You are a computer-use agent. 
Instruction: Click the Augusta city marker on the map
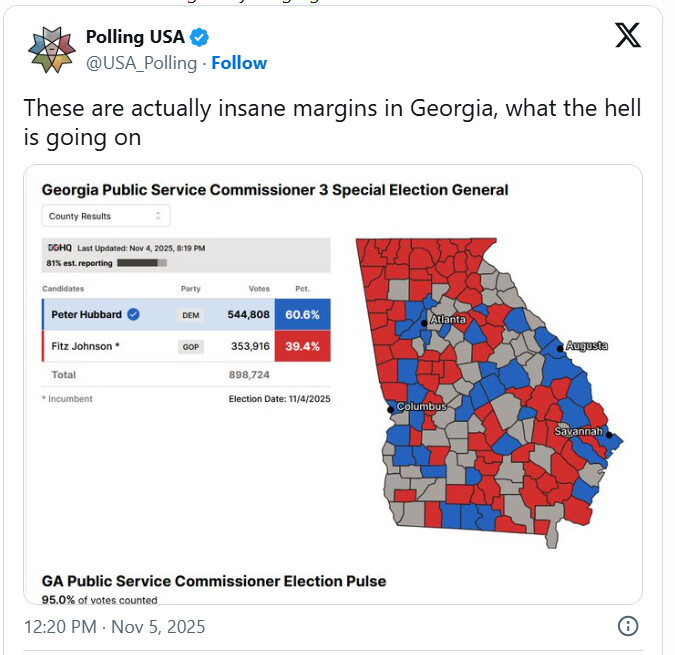560,347
